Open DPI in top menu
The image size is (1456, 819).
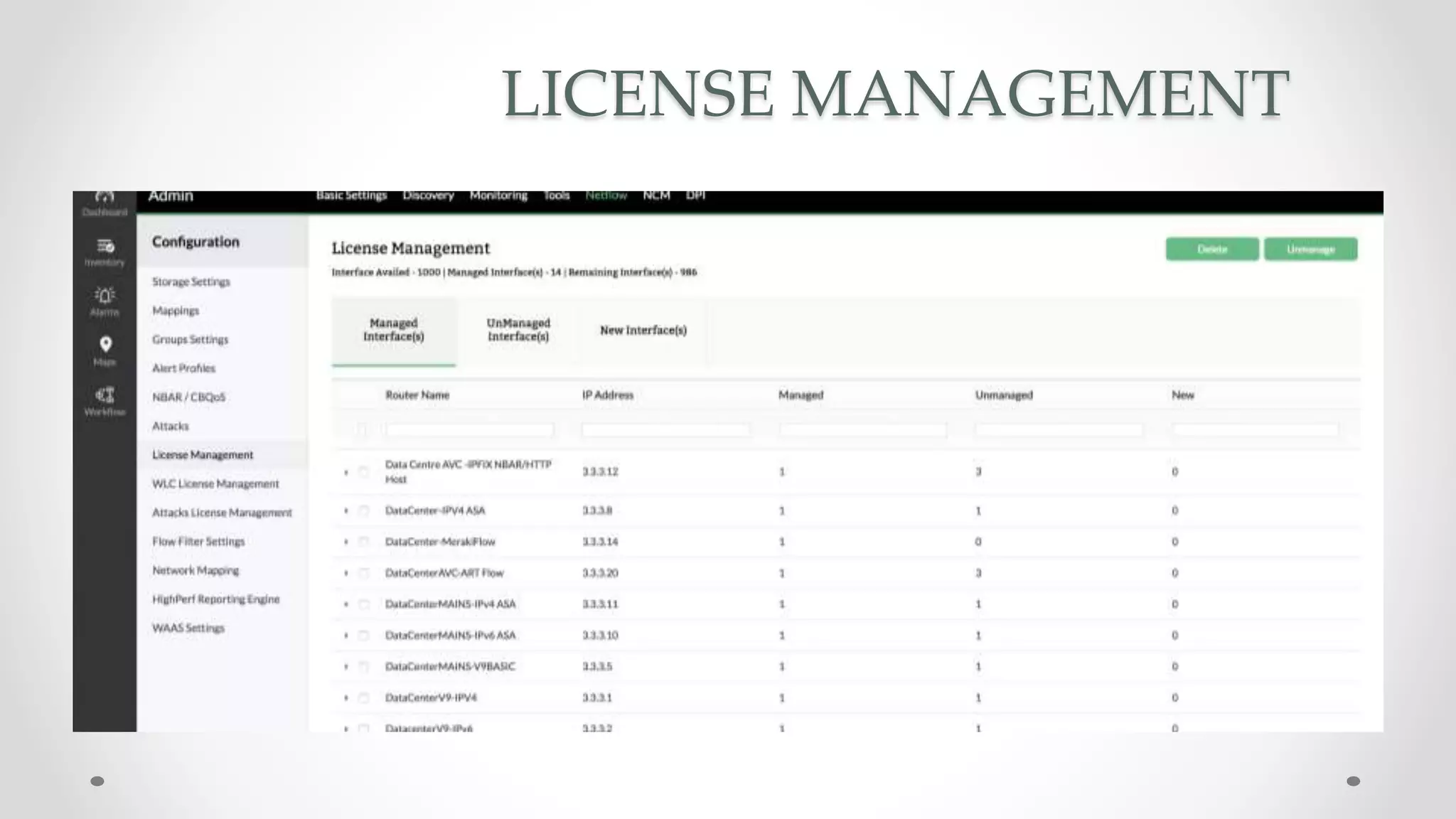point(695,196)
